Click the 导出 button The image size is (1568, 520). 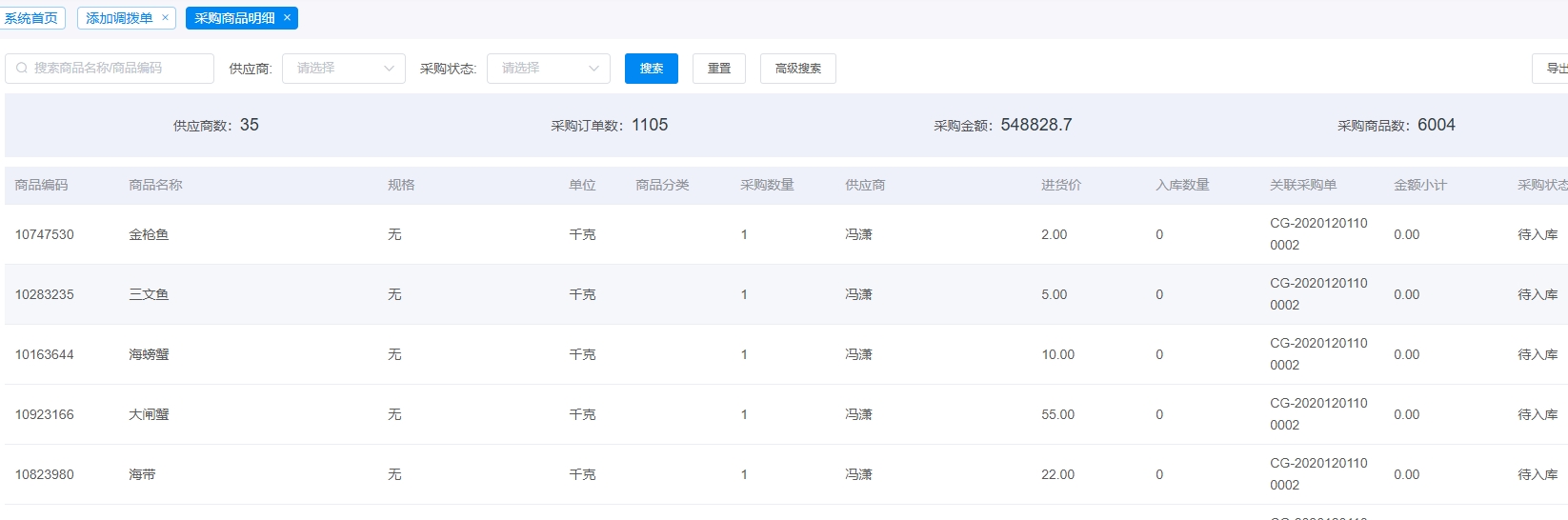tap(1555, 69)
